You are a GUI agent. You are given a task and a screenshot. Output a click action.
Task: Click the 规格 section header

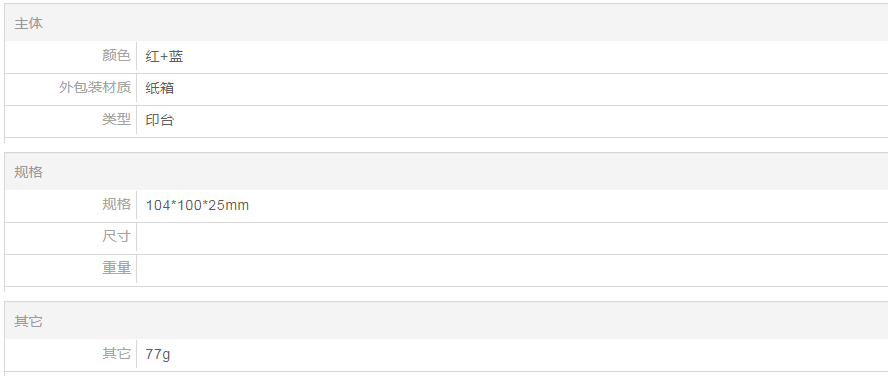(29, 172)
